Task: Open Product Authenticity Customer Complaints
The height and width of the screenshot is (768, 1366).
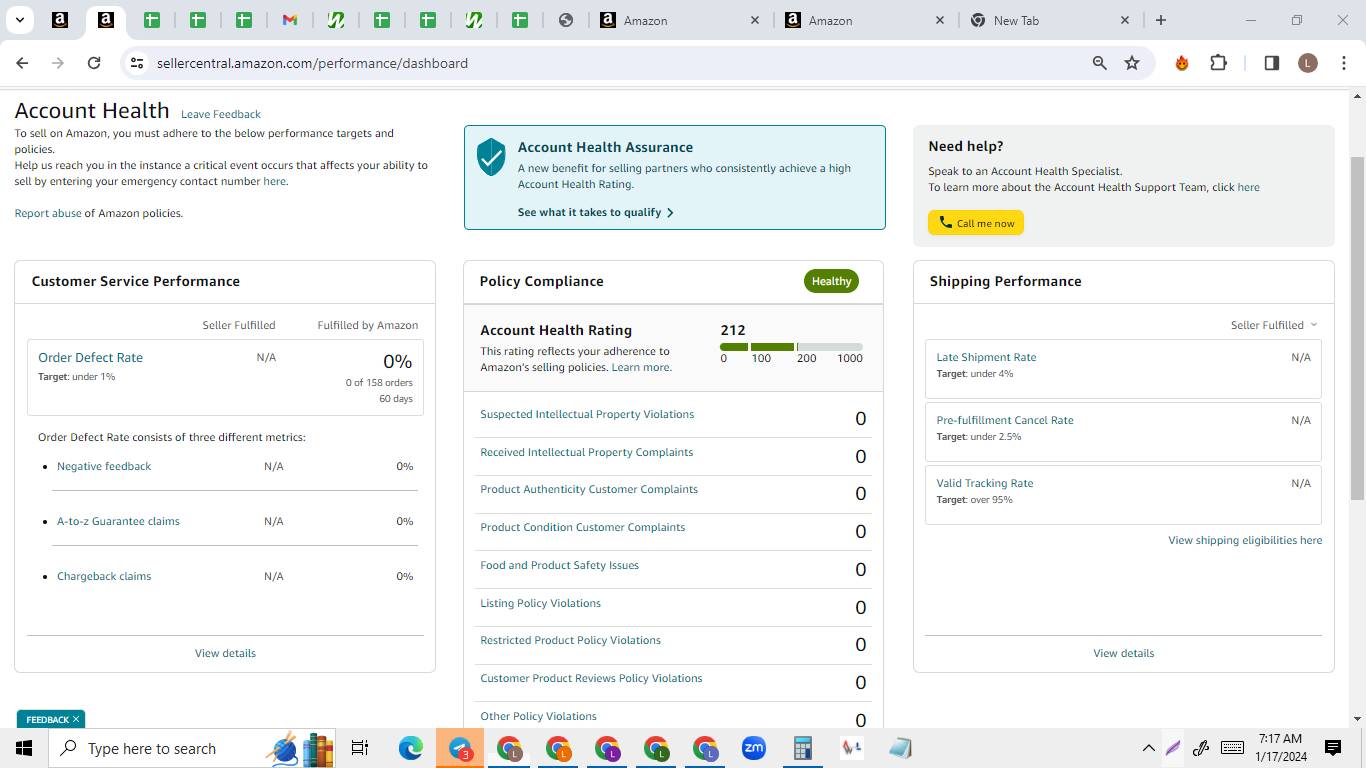Action: click(589, 489)
